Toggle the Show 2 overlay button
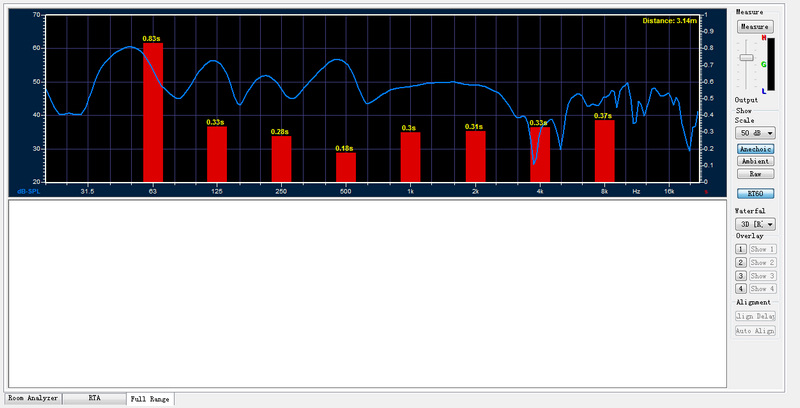This screenshot has height=408, width=800. 762,263
